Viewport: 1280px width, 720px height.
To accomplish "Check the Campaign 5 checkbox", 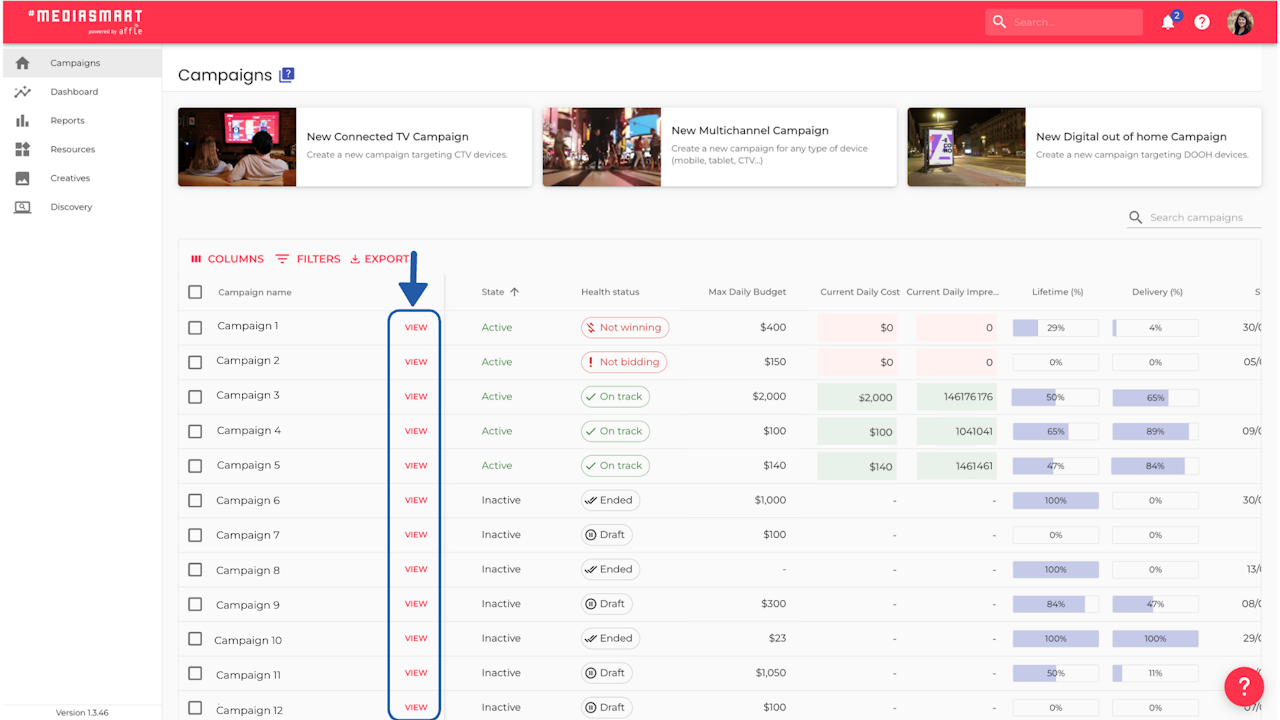I will tap(195, 465).
